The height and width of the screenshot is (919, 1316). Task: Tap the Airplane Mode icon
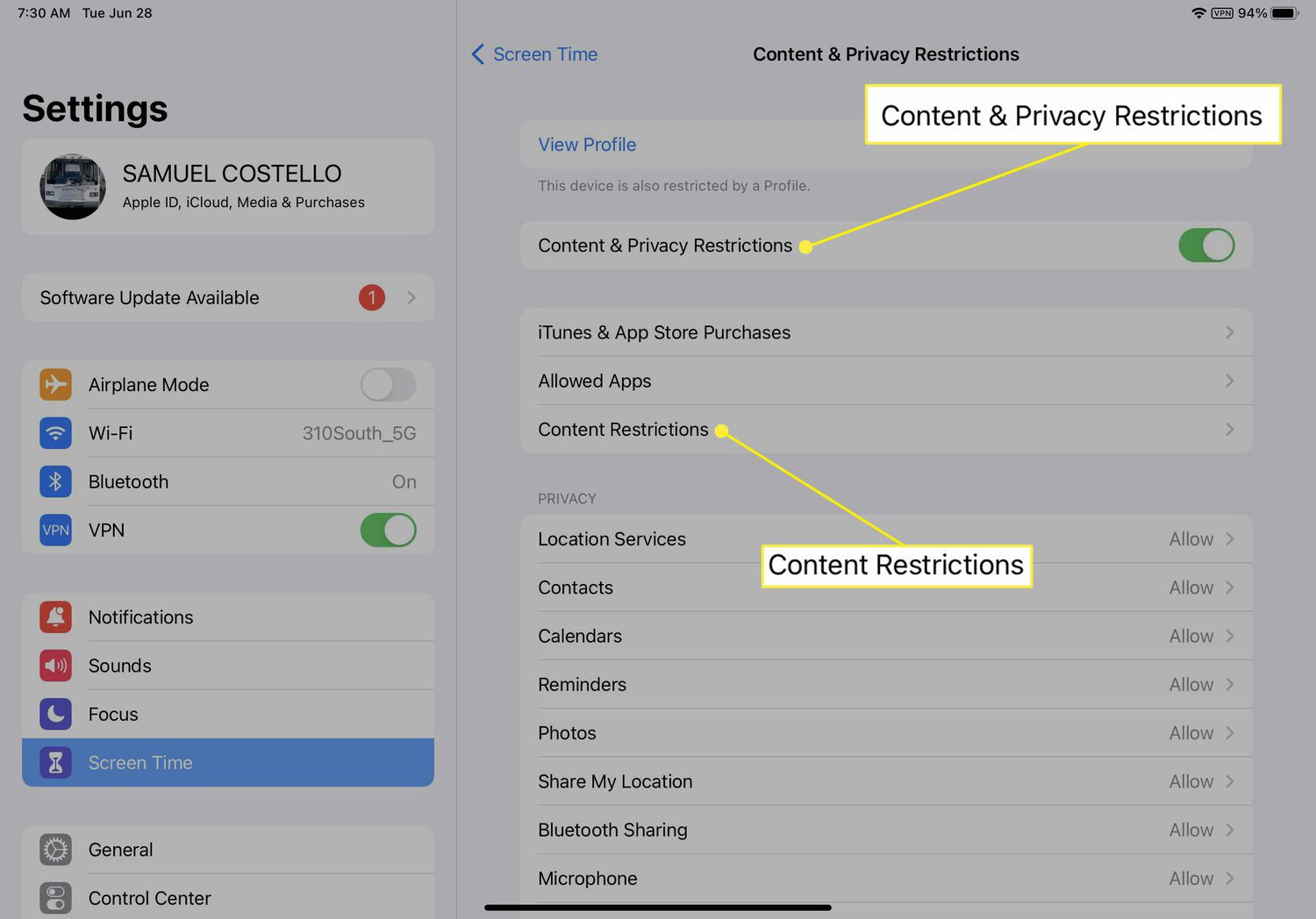(x=55, y=385)
